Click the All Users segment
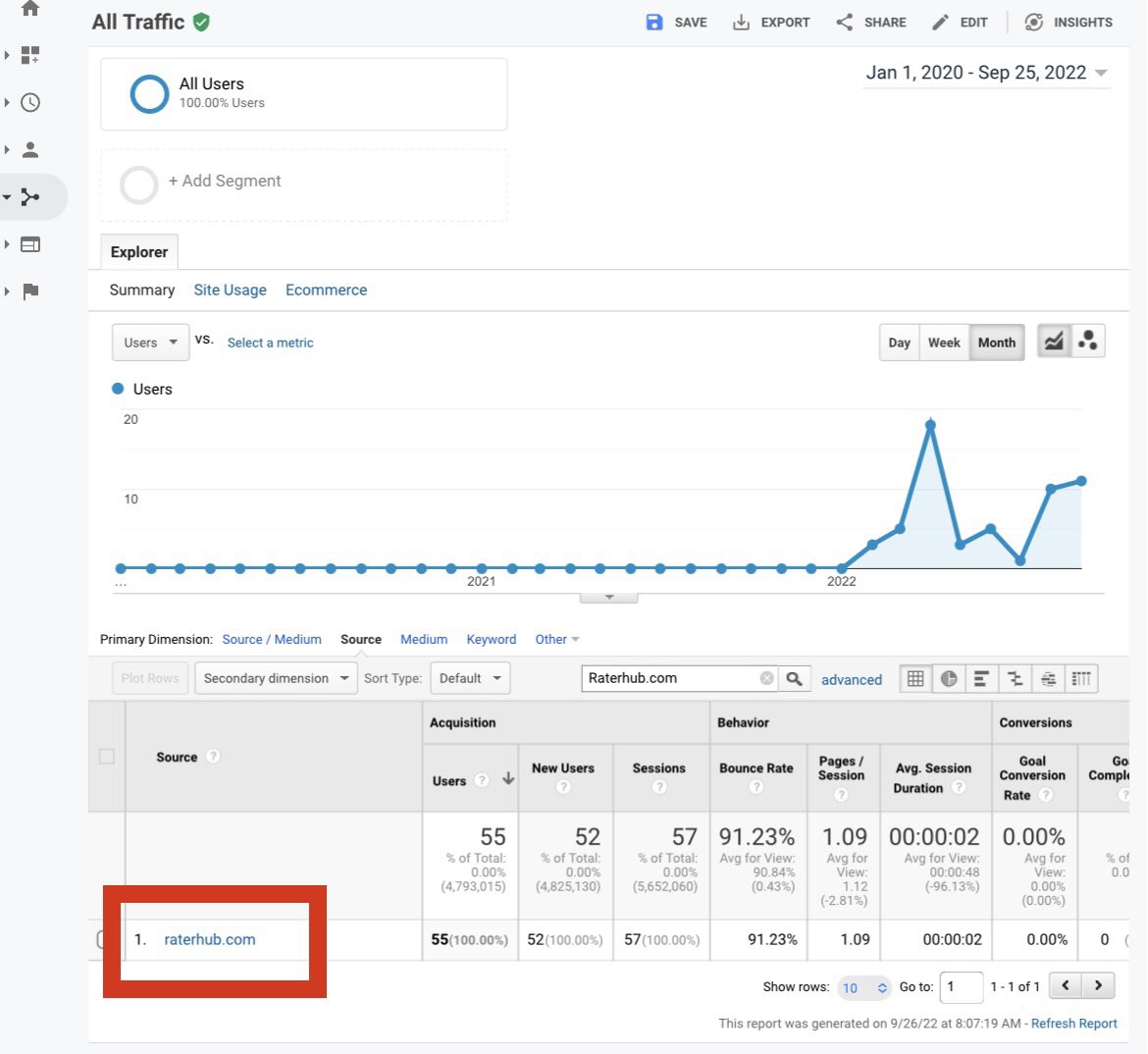The height and width of the screenshot is (1054, 1148). (303, 94)
